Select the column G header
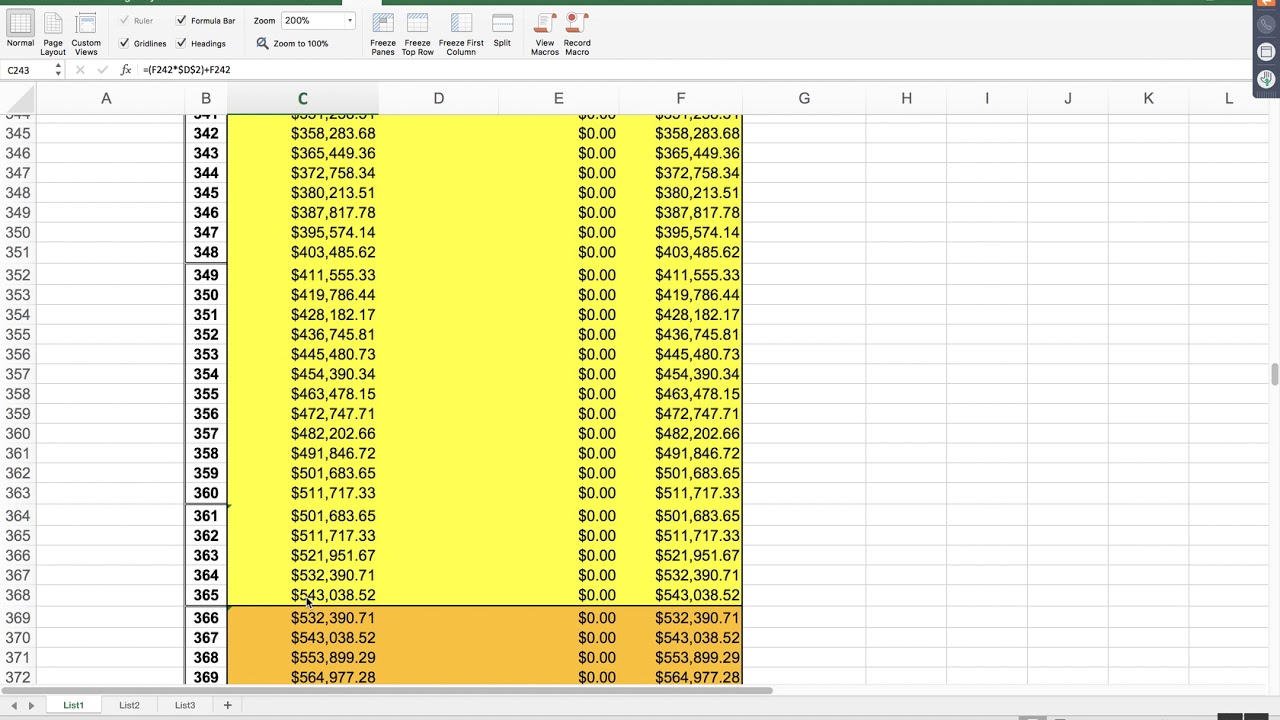 tap(804, 98)
